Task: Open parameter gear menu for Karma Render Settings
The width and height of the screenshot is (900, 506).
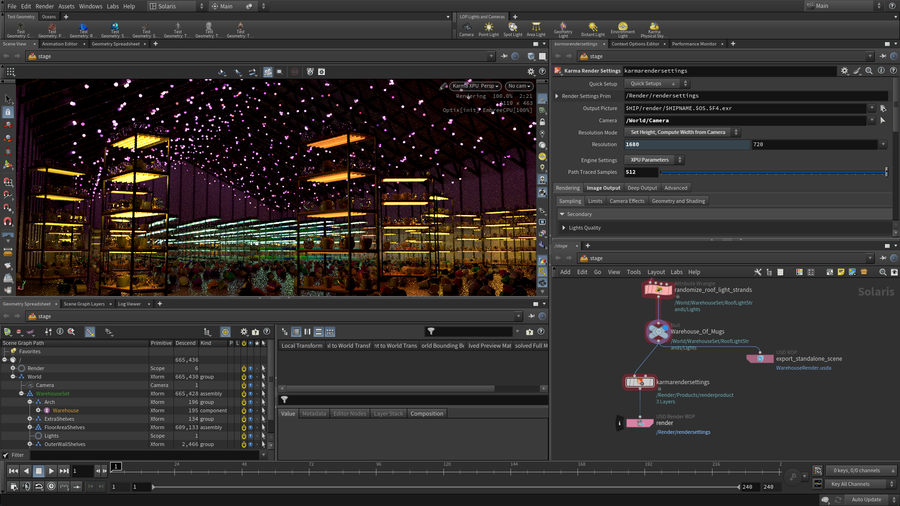Action: tap(844, 71)
